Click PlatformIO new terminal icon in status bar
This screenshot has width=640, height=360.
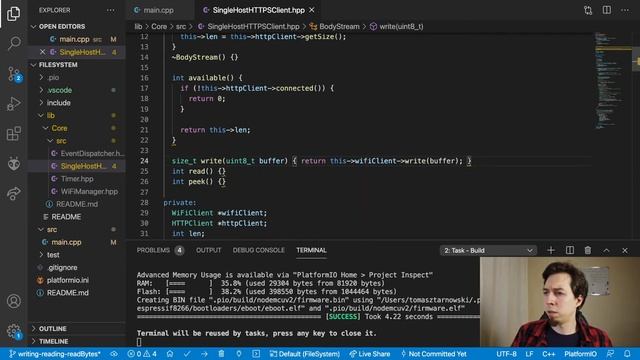(x=256, y=354)
